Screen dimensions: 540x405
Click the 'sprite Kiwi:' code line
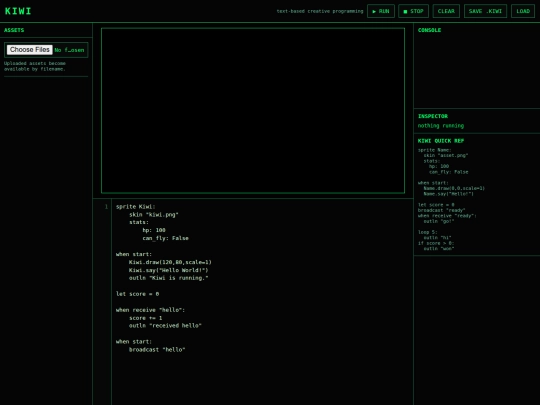click(x=135, y=207)
